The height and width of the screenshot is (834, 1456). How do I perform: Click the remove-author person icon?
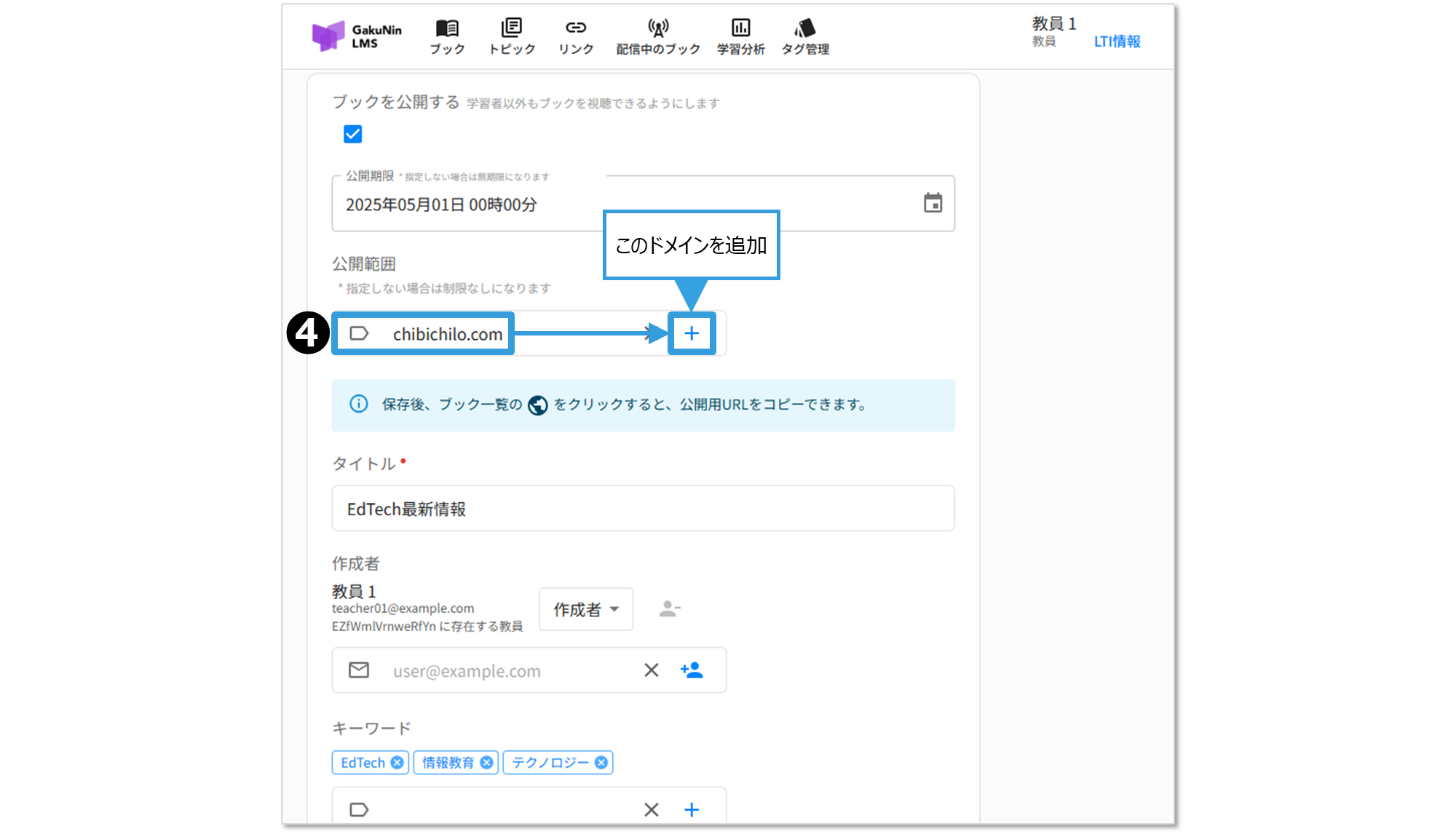tap(669, 609)
